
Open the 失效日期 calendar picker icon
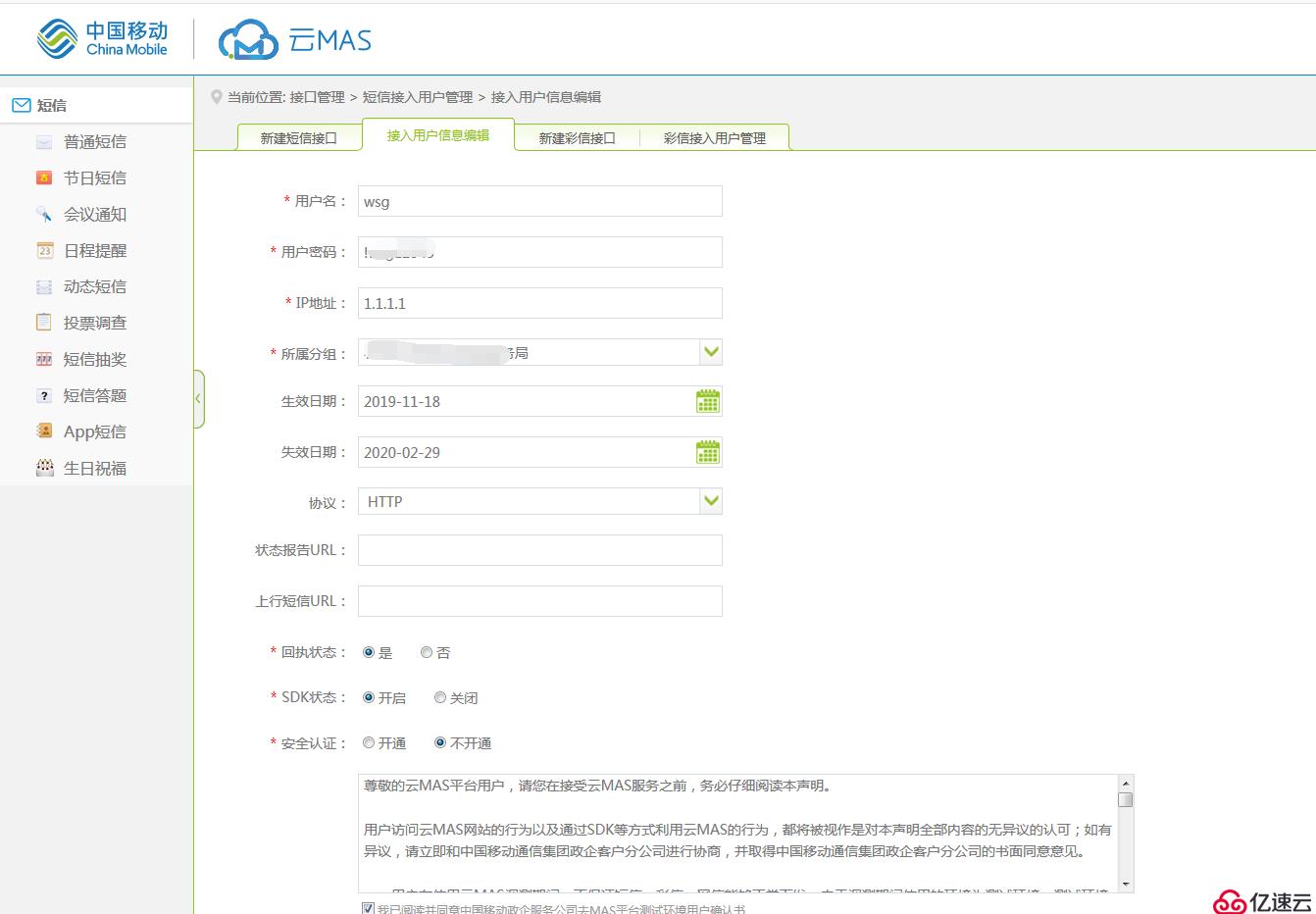[708, 452]
